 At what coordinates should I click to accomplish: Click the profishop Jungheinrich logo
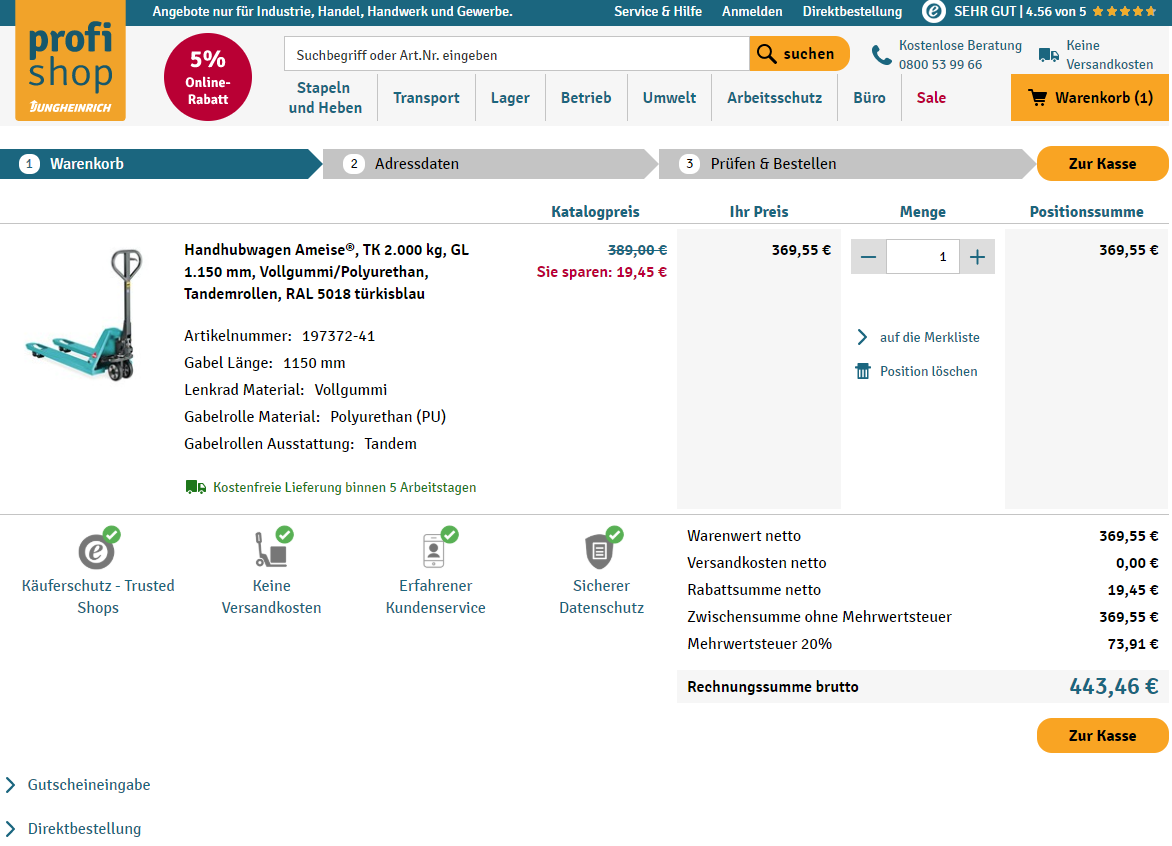pos(70,61)
